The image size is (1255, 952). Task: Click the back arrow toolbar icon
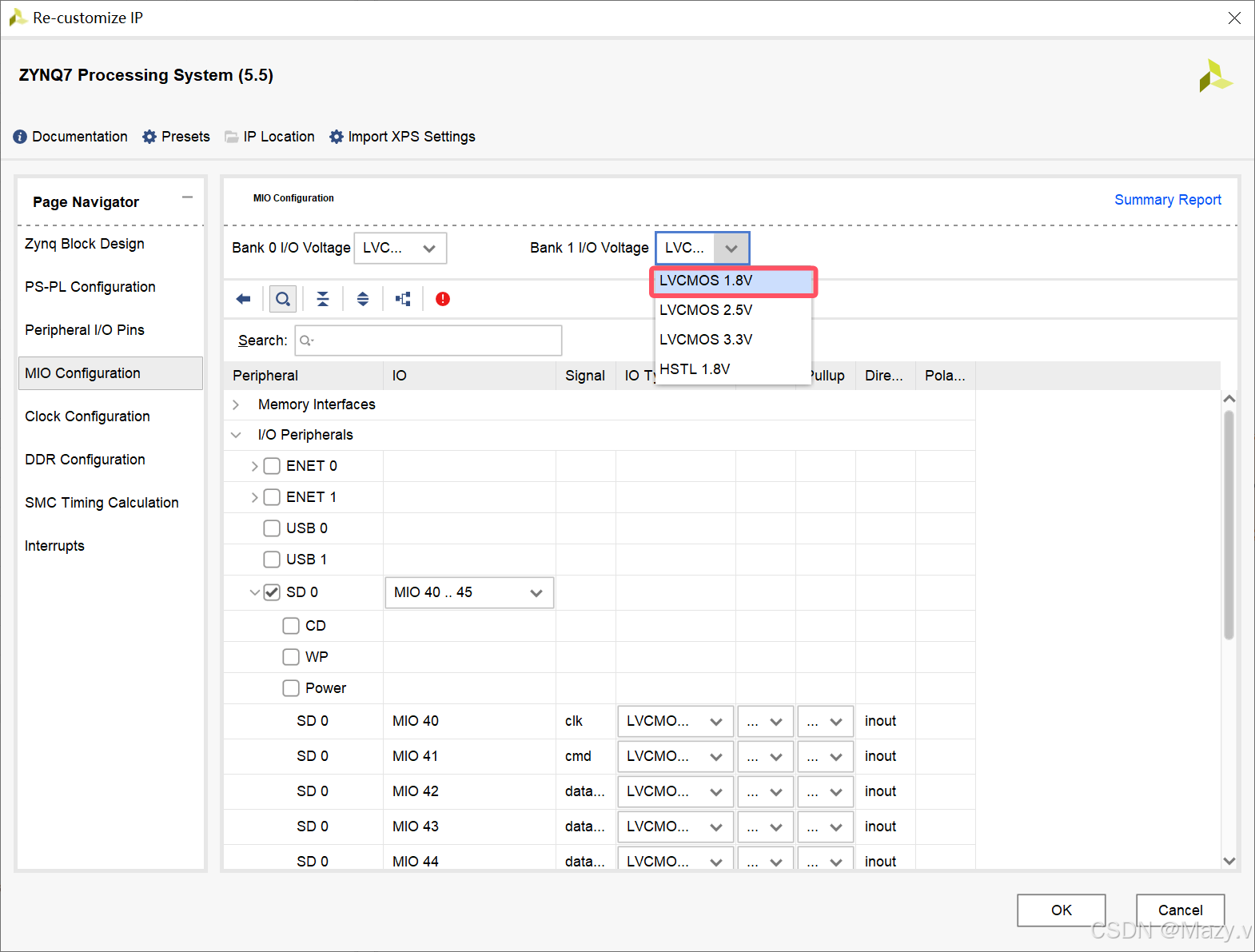point(243,299)
